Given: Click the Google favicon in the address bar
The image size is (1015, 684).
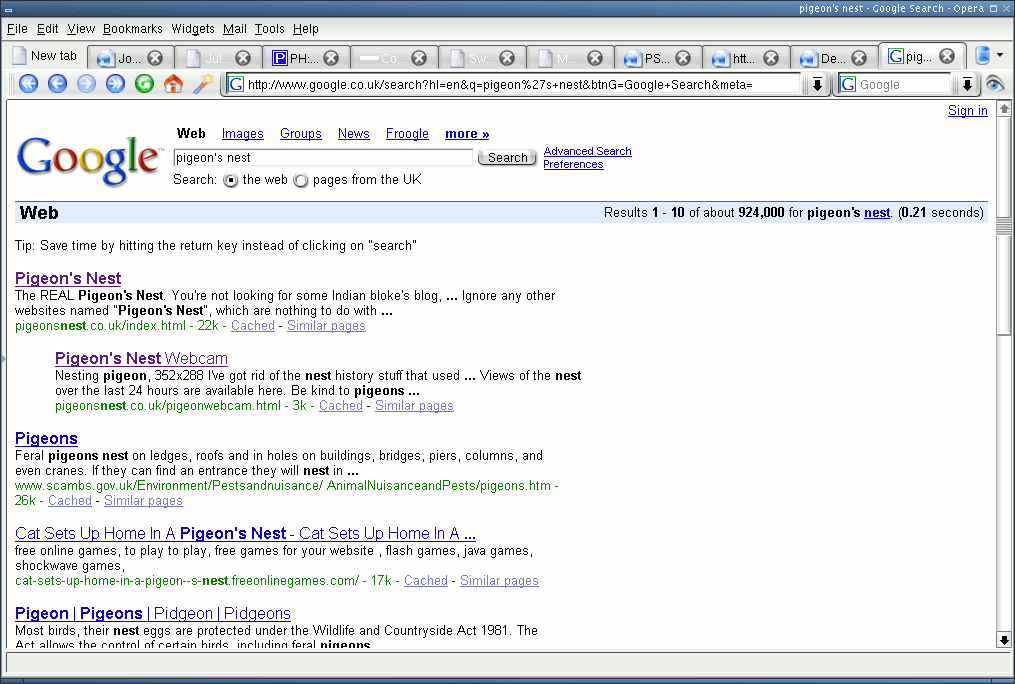Looking at the screenshot, I should click(235, 84).
